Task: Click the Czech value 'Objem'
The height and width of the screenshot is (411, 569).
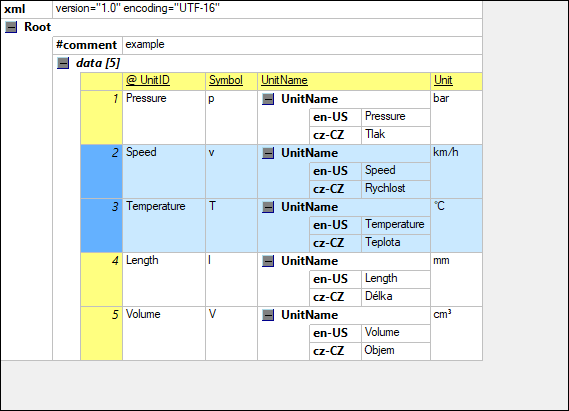Action: (x=396, y=351)
